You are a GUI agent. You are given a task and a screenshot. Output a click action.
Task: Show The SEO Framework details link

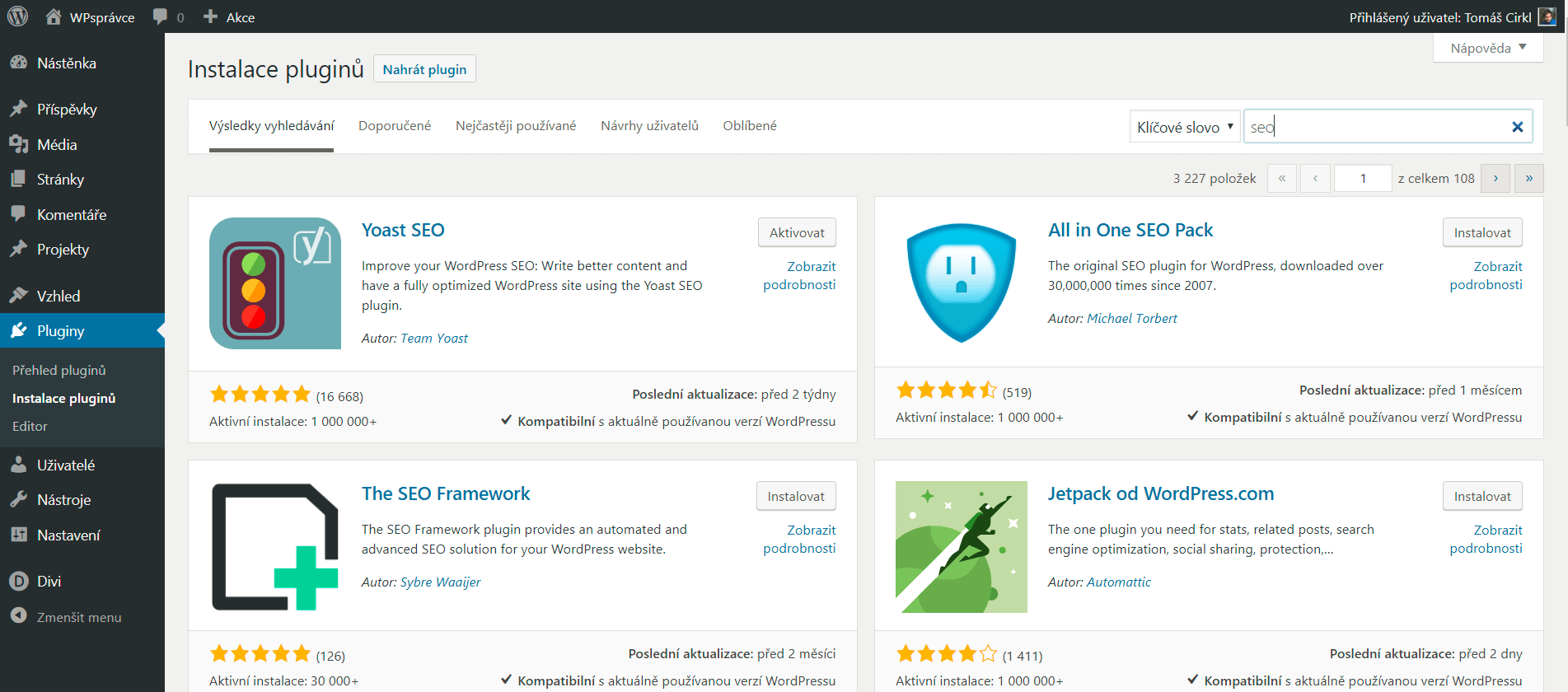tap(799, 539)
